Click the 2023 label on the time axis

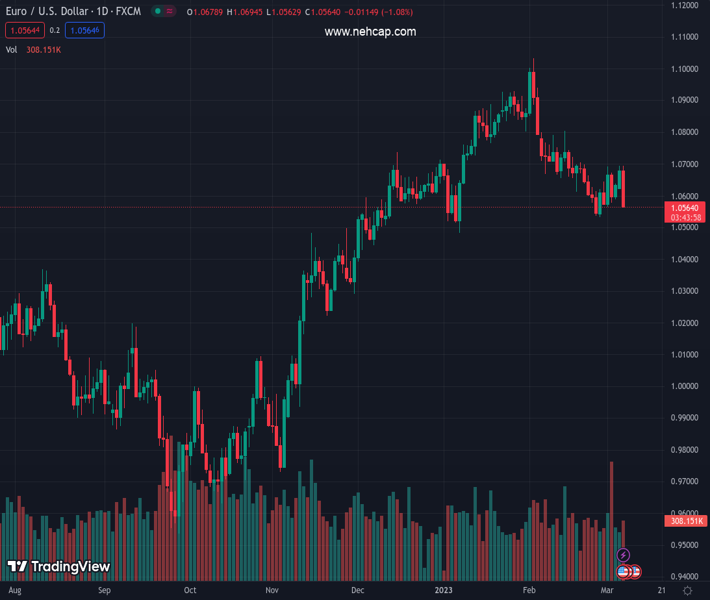tap(446, 591)
